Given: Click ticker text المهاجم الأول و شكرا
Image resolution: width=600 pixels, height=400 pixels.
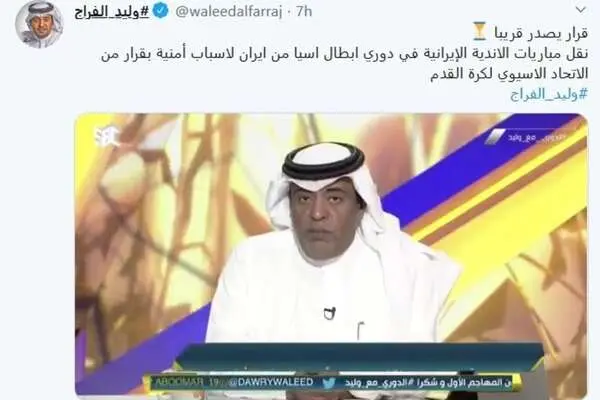Looking at the screenshot, I should (x=460, y=382).
